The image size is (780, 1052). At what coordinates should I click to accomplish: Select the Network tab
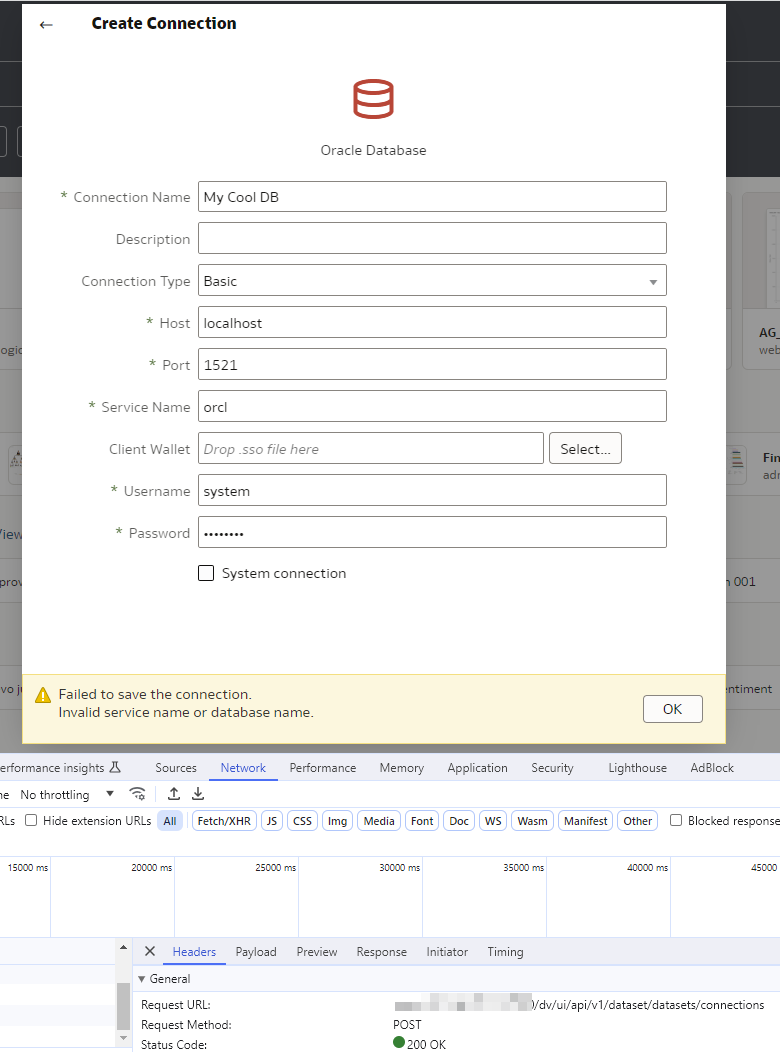243,768
